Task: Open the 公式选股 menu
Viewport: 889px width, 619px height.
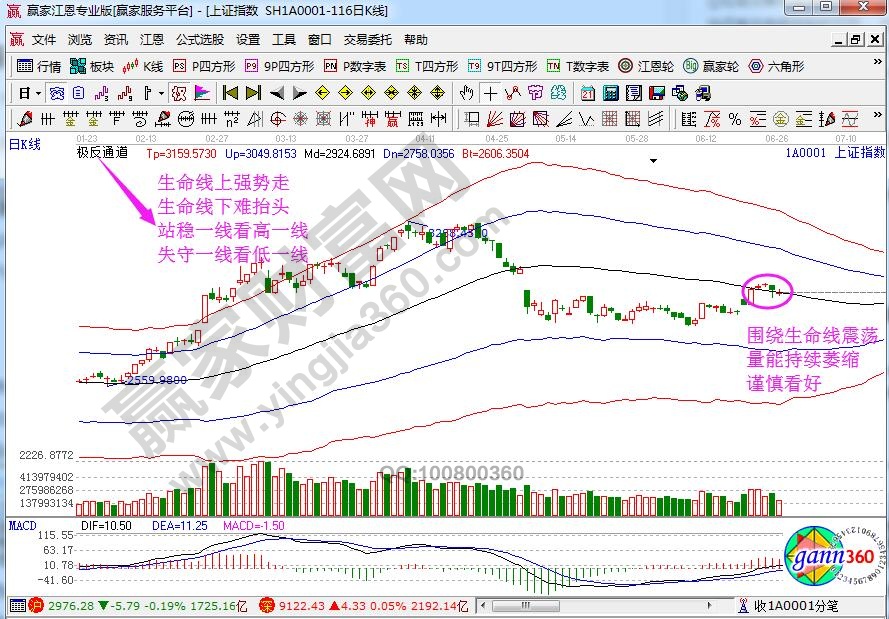Action: tap(200, 40)
